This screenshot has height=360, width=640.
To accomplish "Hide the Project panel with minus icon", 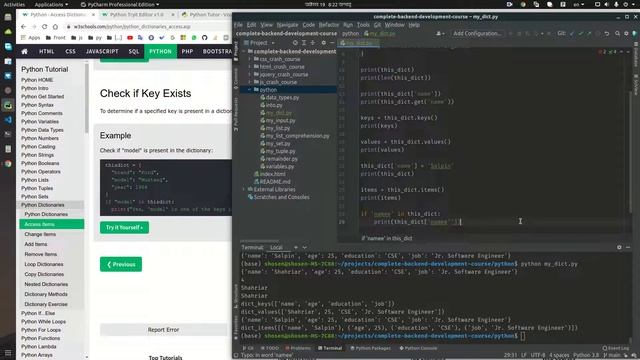I will [x=332, y=42].
